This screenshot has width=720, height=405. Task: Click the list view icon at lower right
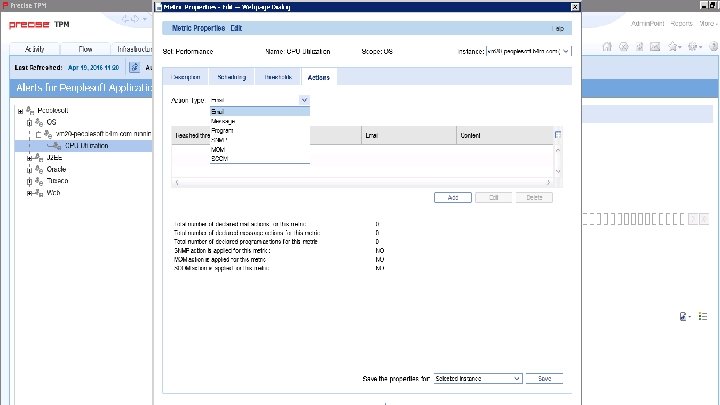tap(703, 316)
